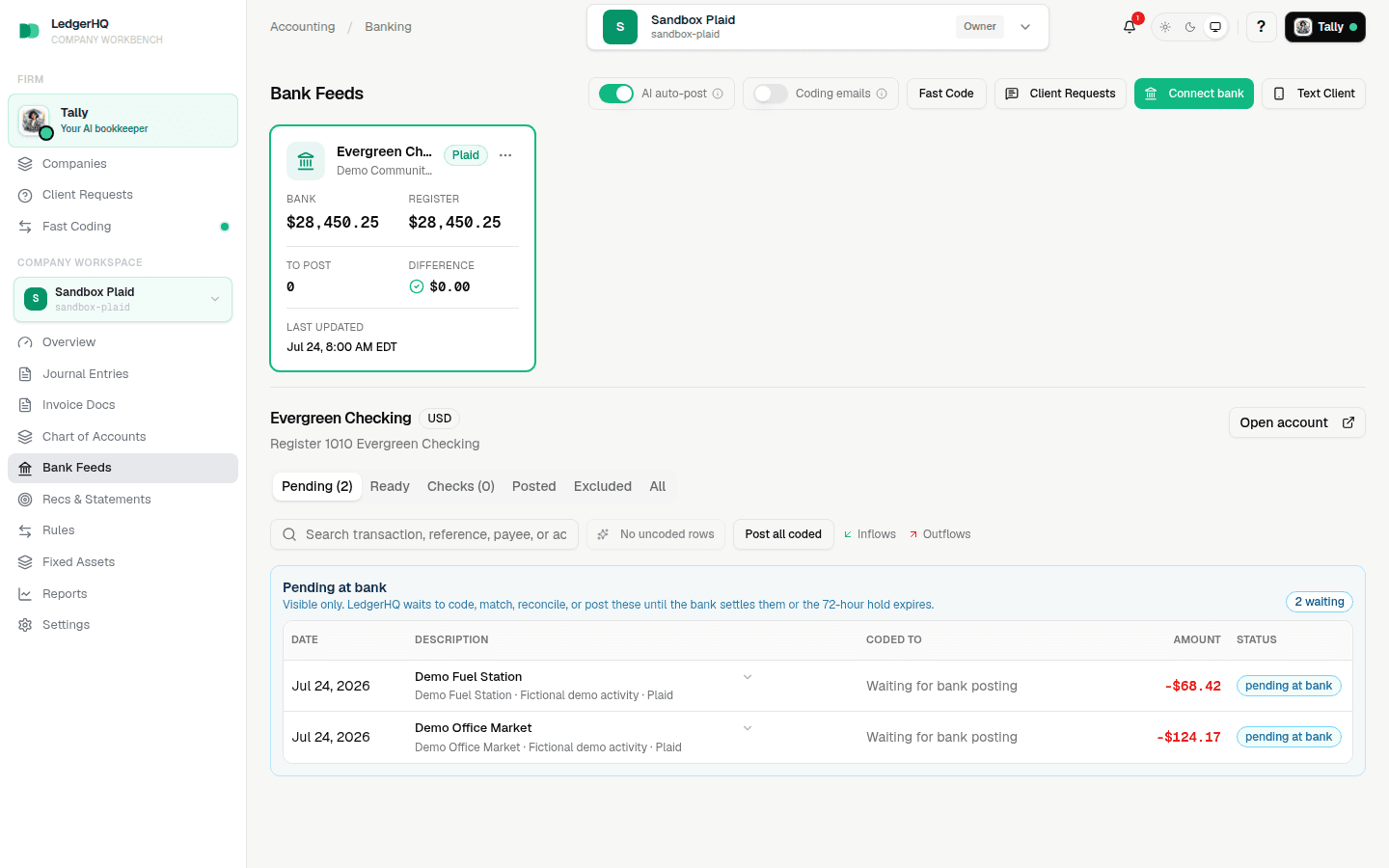Open the Excluded tab
This screenshot has height=868, width=1389.
pyautogui.click(x=603, y=486)
